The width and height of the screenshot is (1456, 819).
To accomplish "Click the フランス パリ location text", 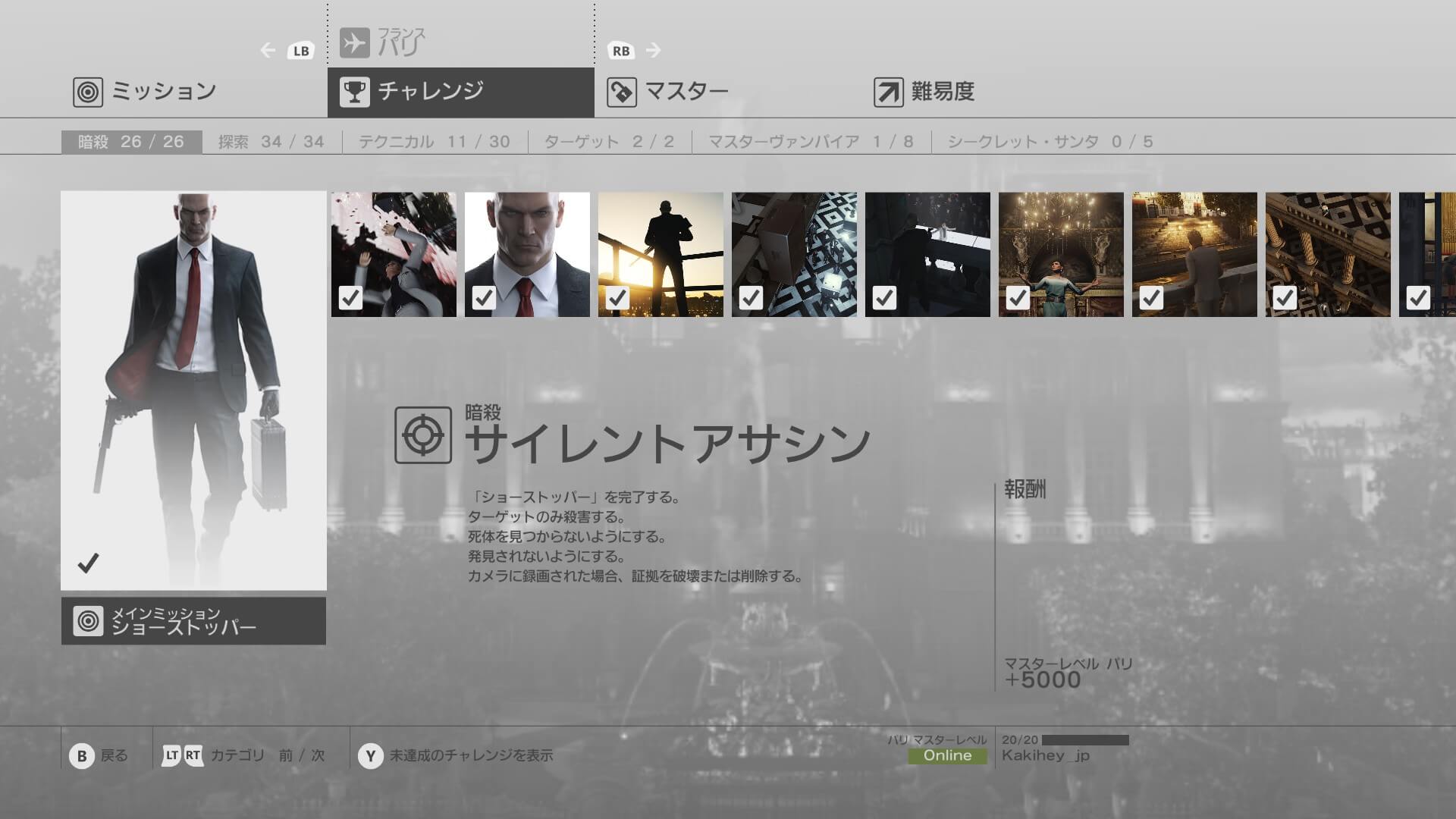I will (x=401, y=42).
